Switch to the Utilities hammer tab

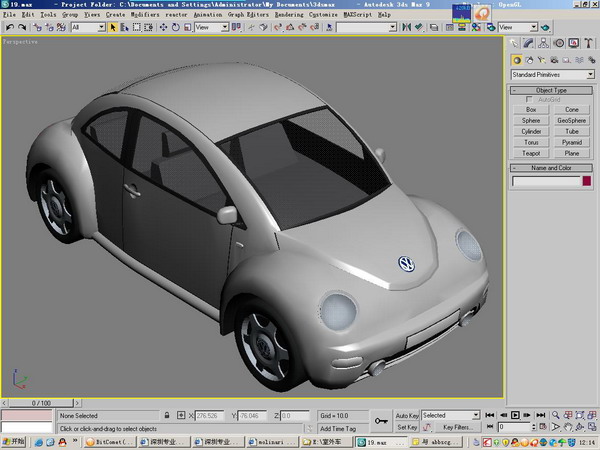click(x=589, y=43)
